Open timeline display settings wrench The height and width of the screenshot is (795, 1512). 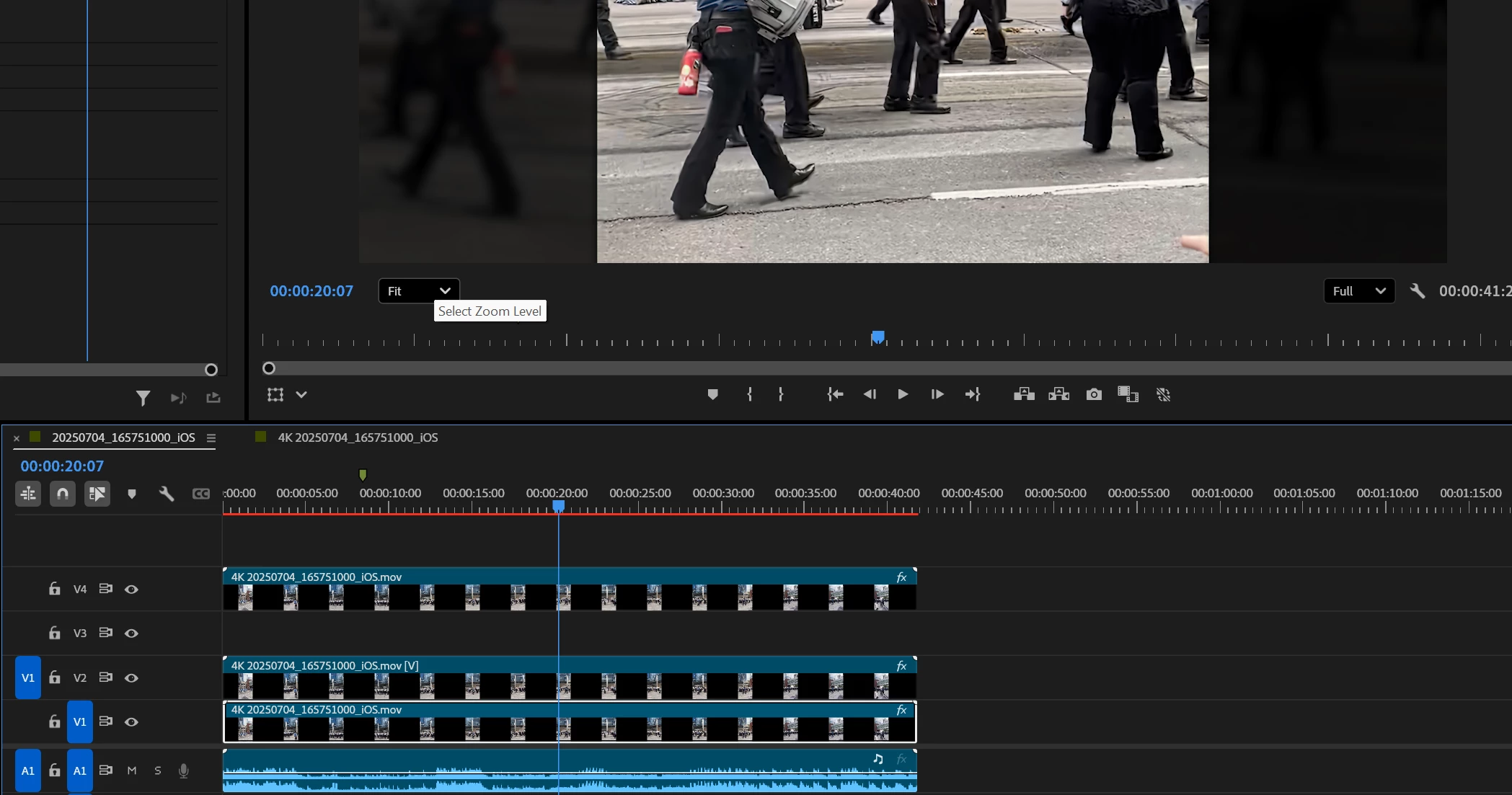point(167,494)
